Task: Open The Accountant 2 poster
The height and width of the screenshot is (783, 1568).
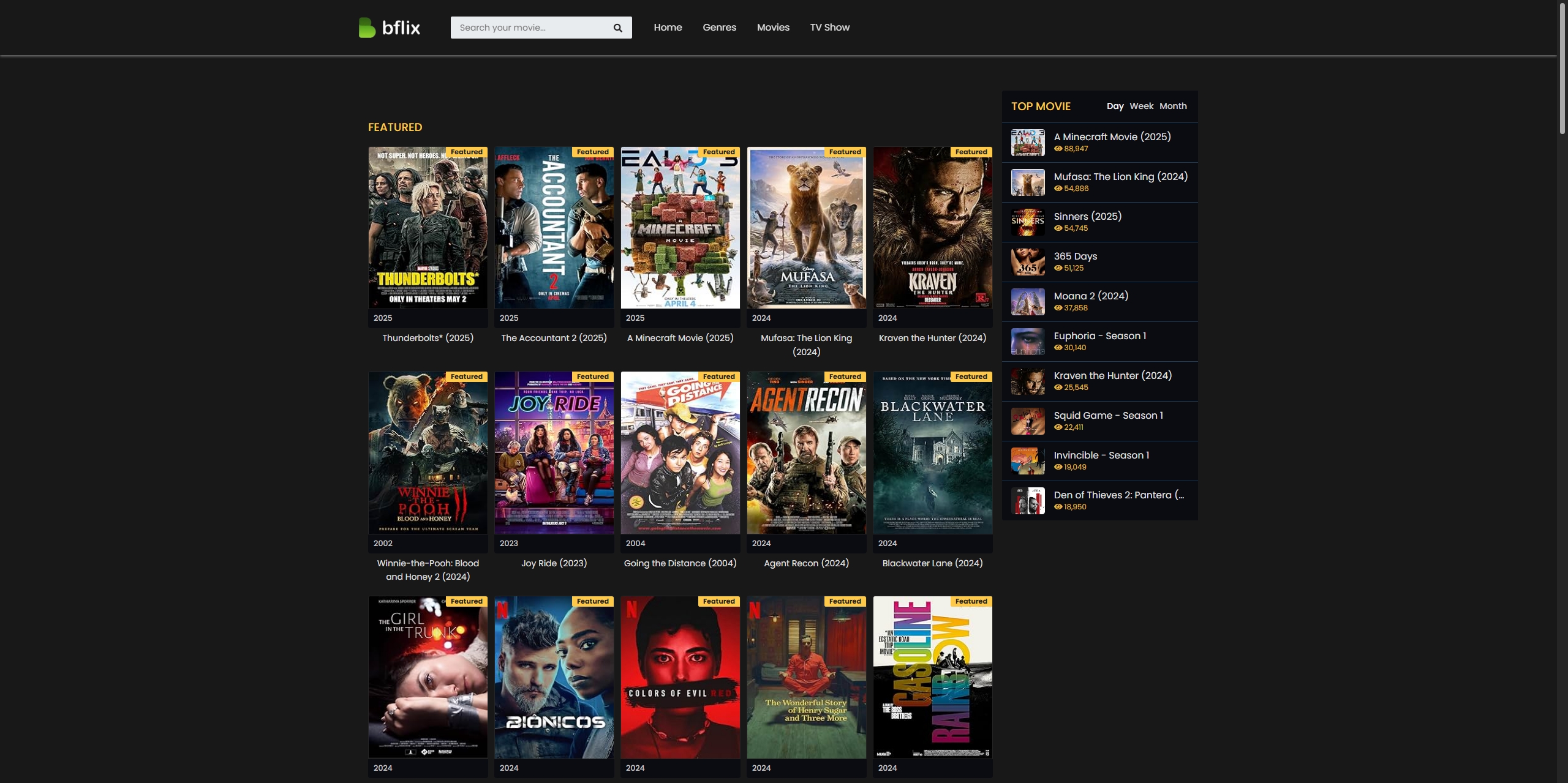Action: 554,228
